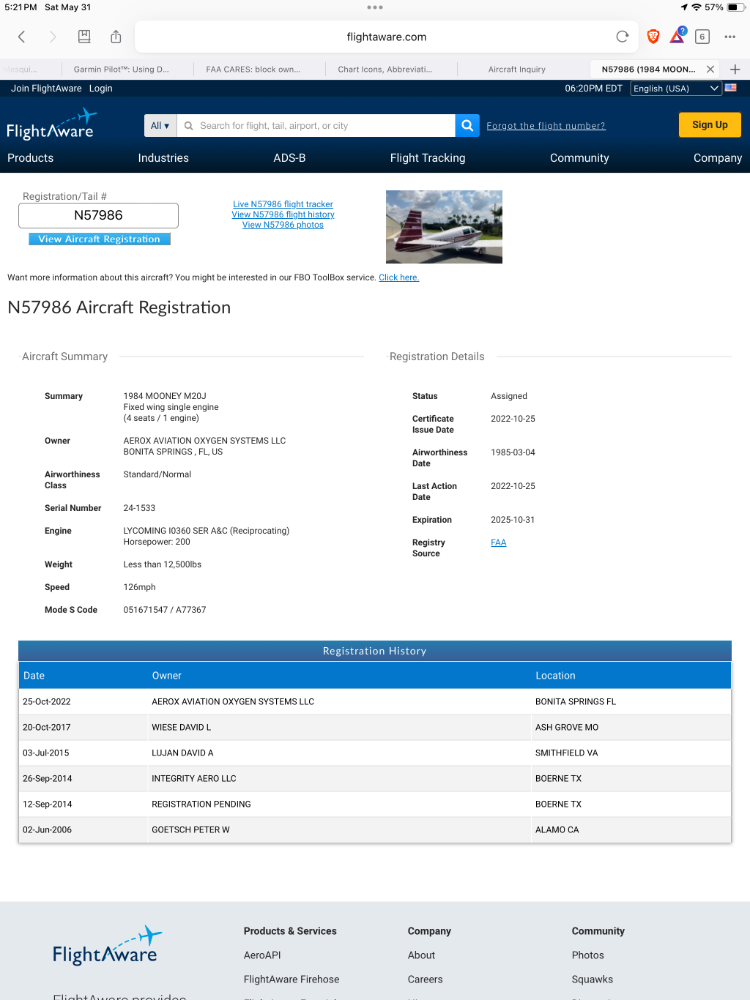Click the FlightAware footer logo
The image size is (750, 1000).
pyautogui.click(x=107, y=945)
